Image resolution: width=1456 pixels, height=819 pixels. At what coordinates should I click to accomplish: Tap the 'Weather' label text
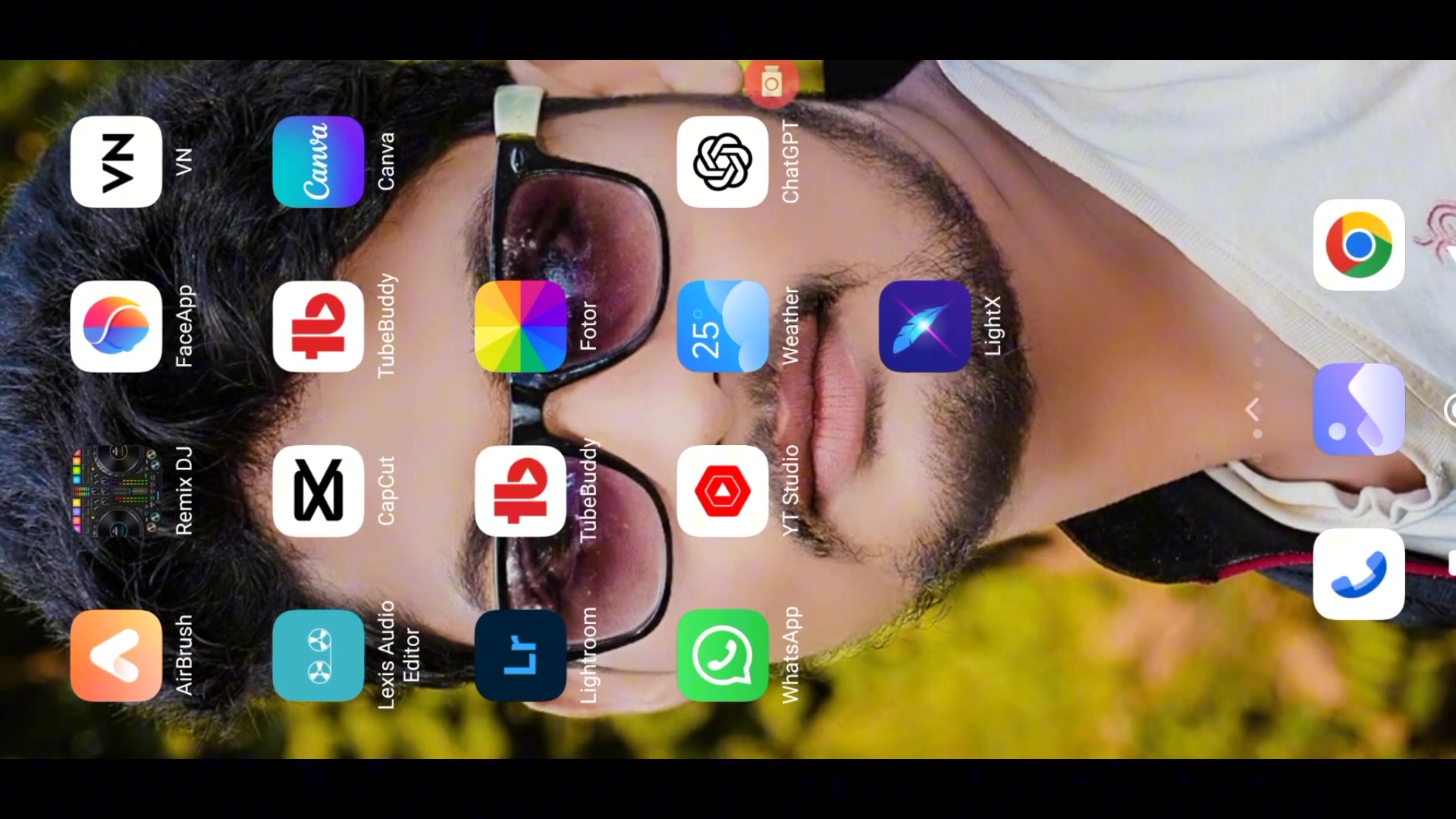tap(790, 327)
